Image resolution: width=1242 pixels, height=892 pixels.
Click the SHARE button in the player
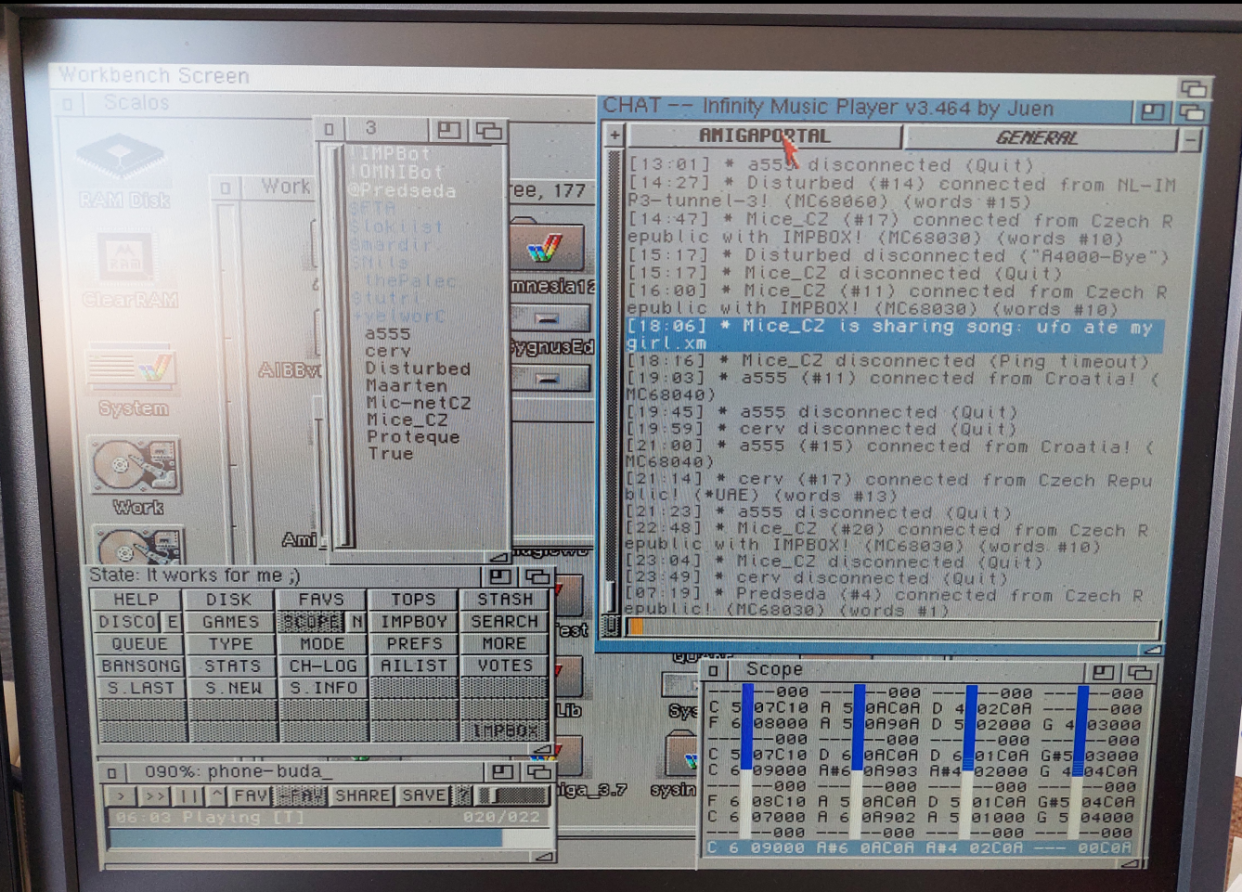362,796
